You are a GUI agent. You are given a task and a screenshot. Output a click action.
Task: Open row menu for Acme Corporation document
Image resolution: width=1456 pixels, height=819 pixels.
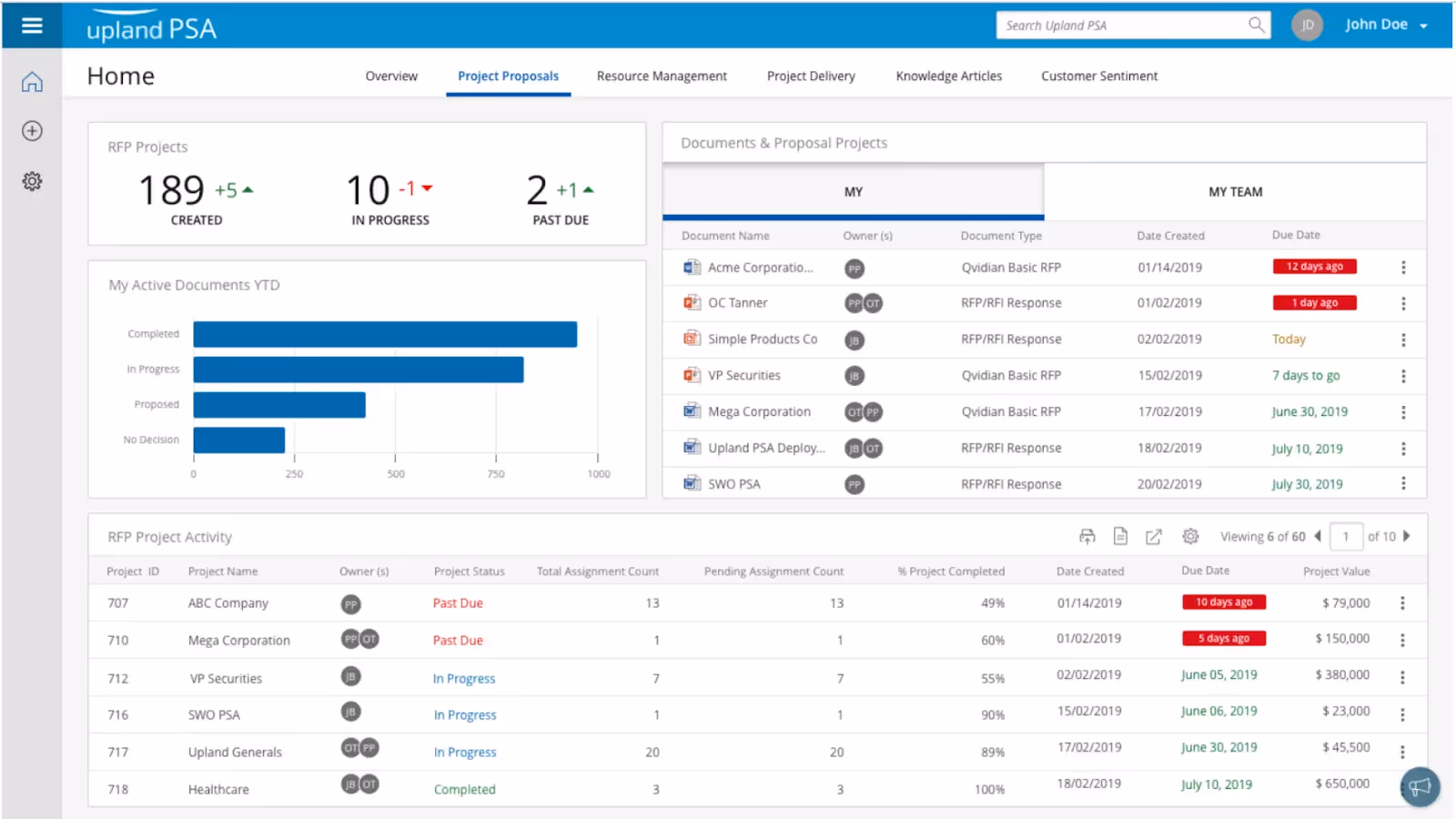(1403, 268)
